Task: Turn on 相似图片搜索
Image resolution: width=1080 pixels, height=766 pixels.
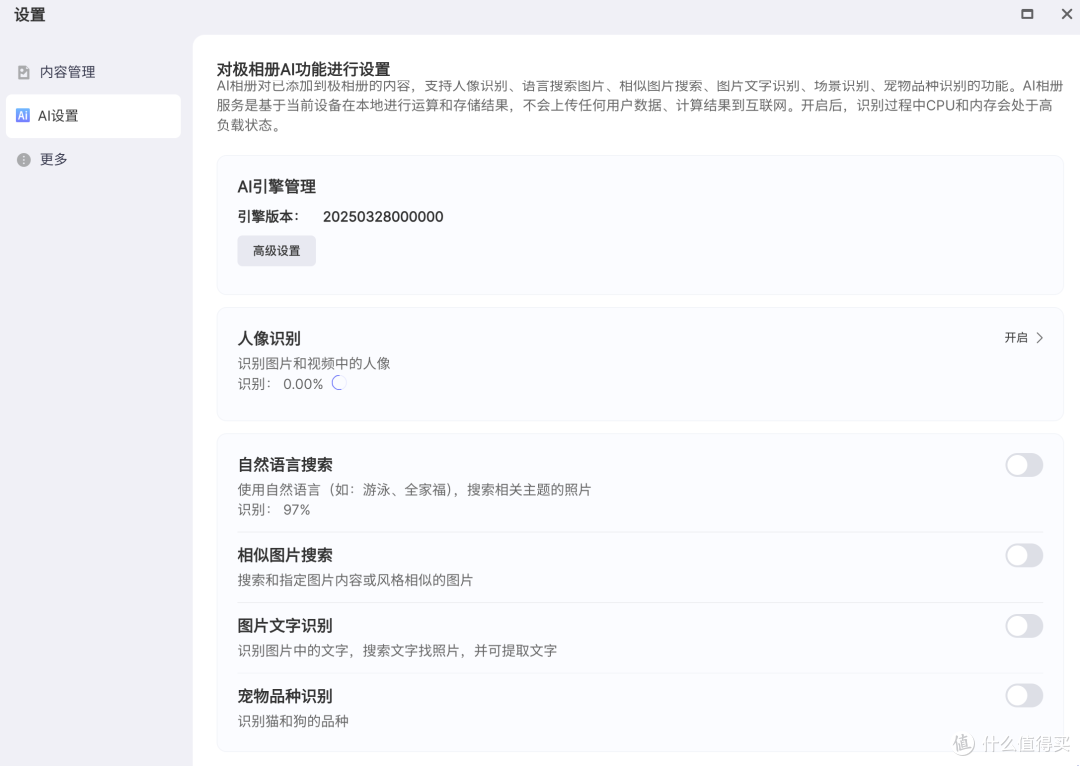Action: coord(1024,555)
